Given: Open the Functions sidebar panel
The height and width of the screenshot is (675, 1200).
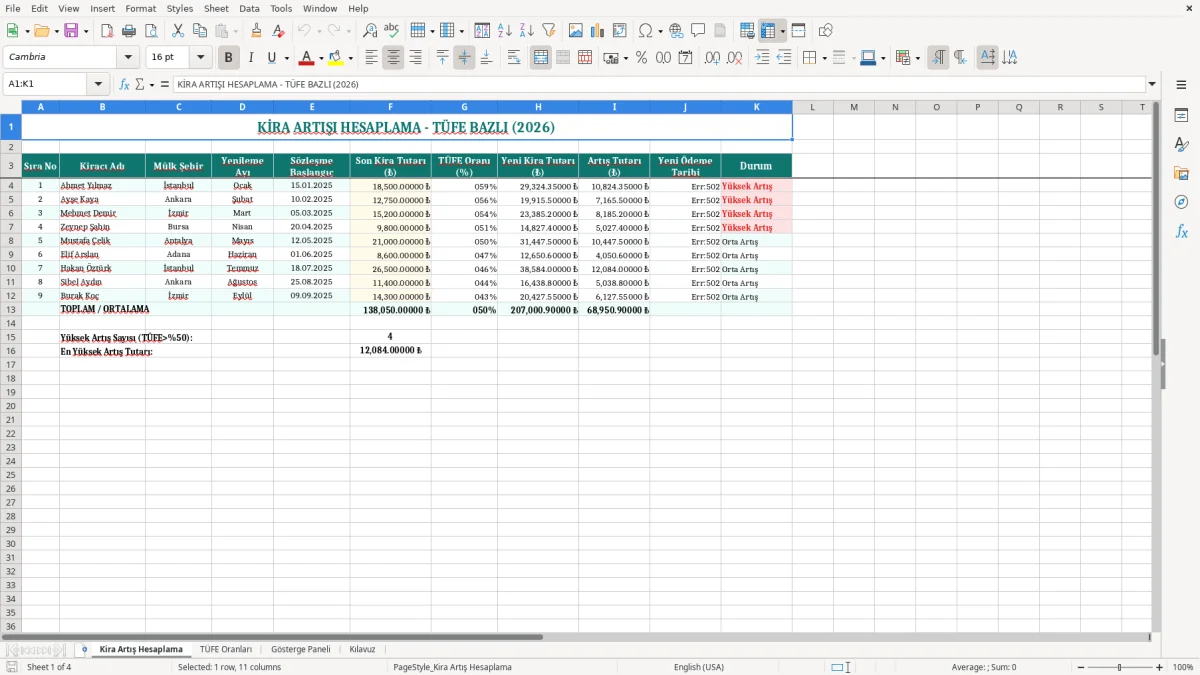Looking at the screenshot, I should pyautogui.click(x=1181, y=231).
